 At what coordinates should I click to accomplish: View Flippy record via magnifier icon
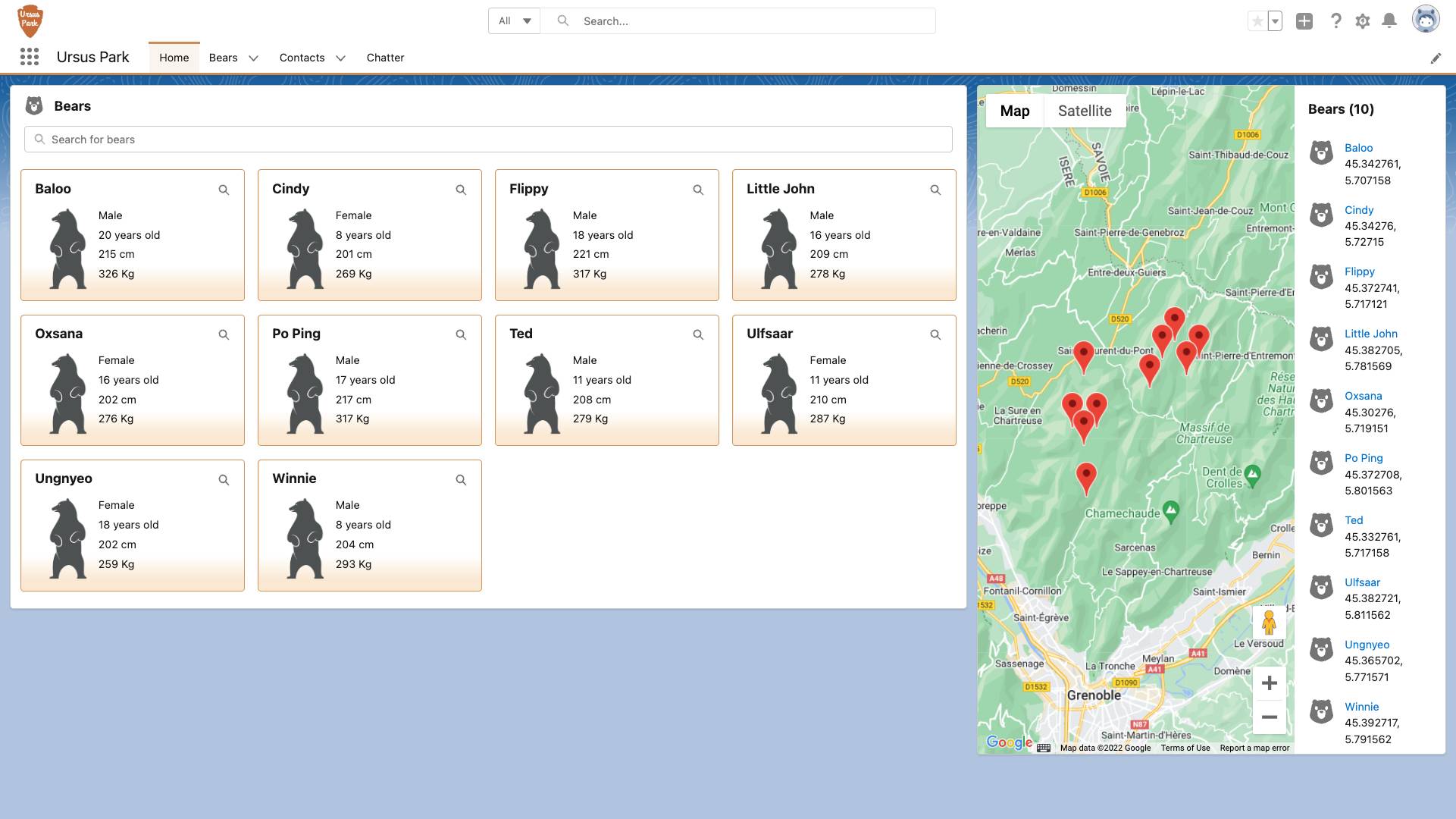[x=698, y=190]
